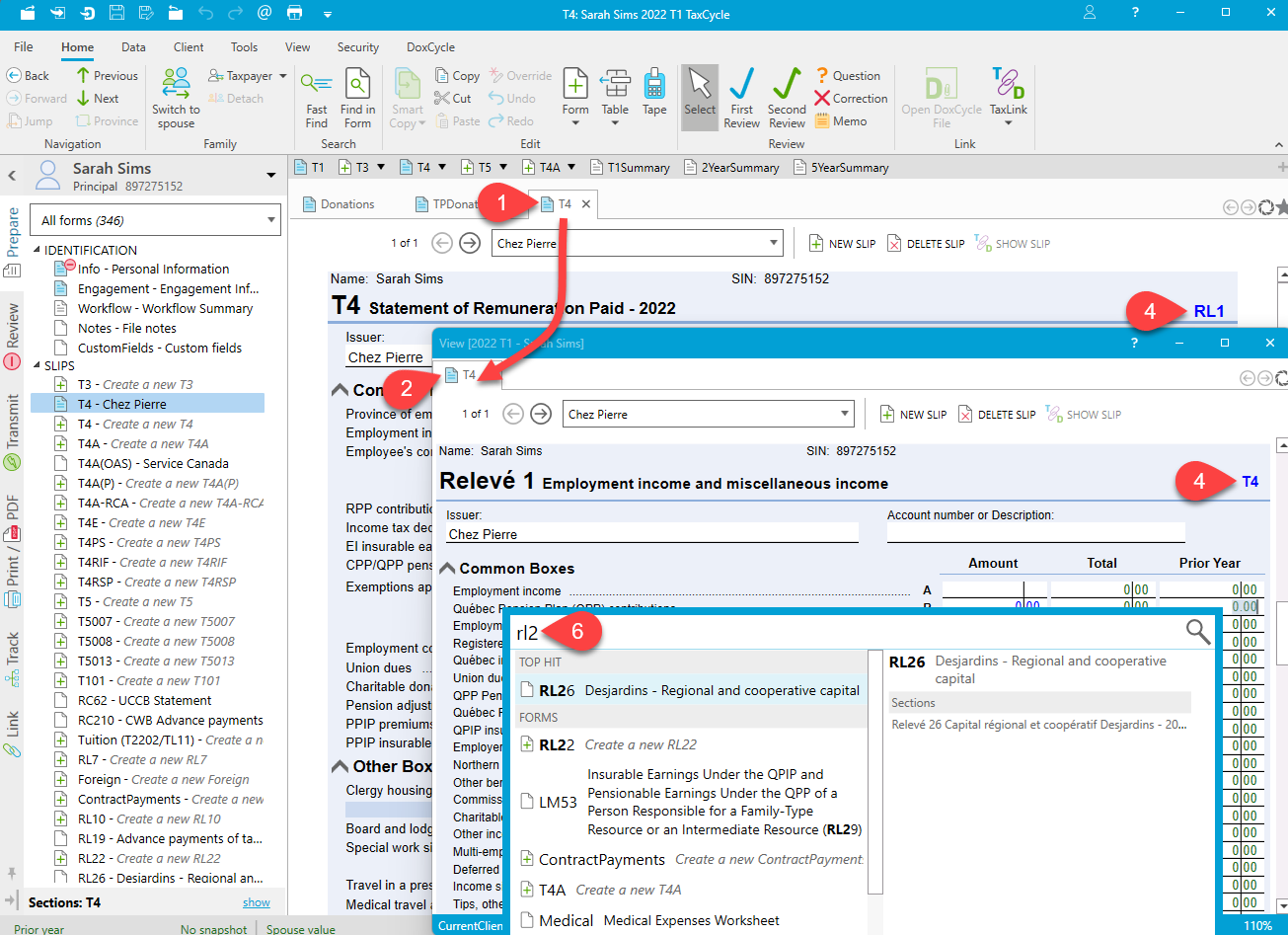Viewport: 1288px width, 935px height.
Task: Click the Copy button in Edit group
Action: pyautogui.click(x=457, y=76)
